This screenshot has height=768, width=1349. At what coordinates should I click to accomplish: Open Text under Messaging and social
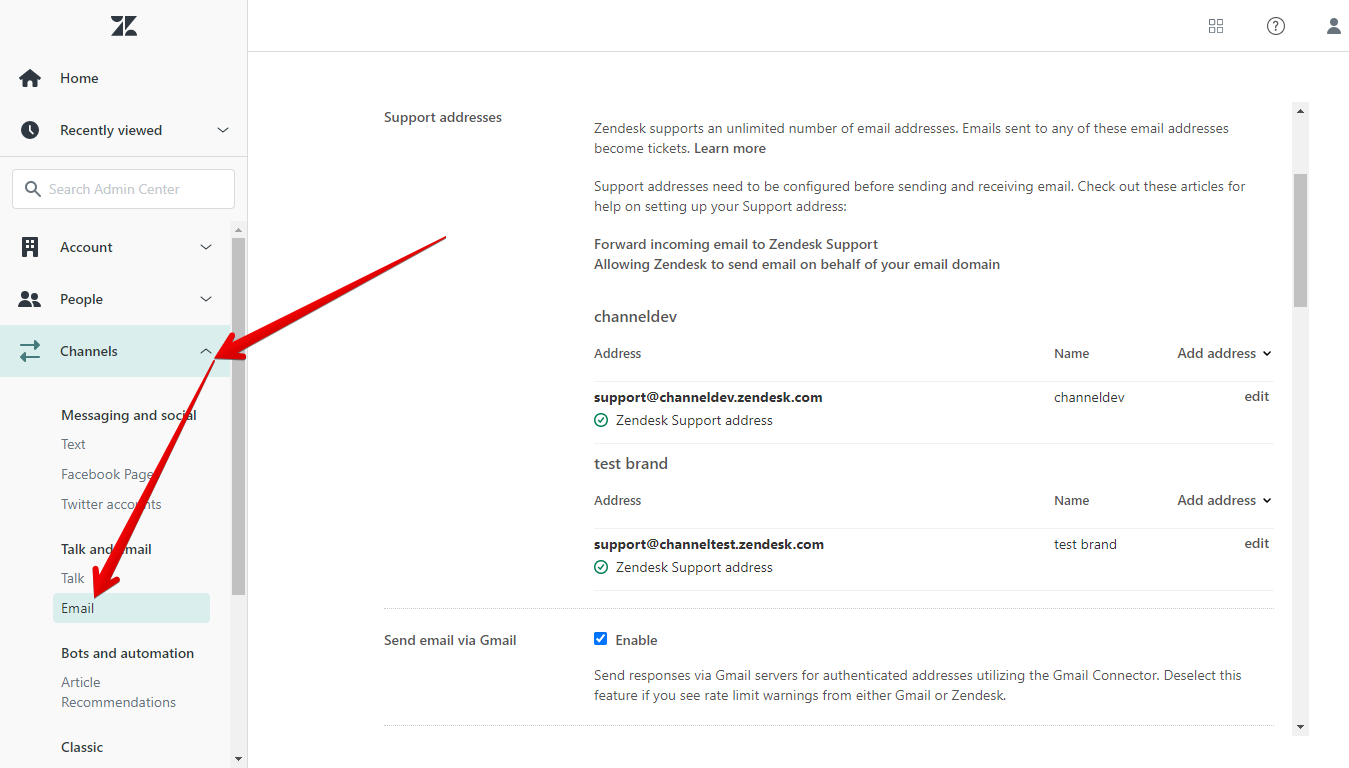click(x=73, y=444)
